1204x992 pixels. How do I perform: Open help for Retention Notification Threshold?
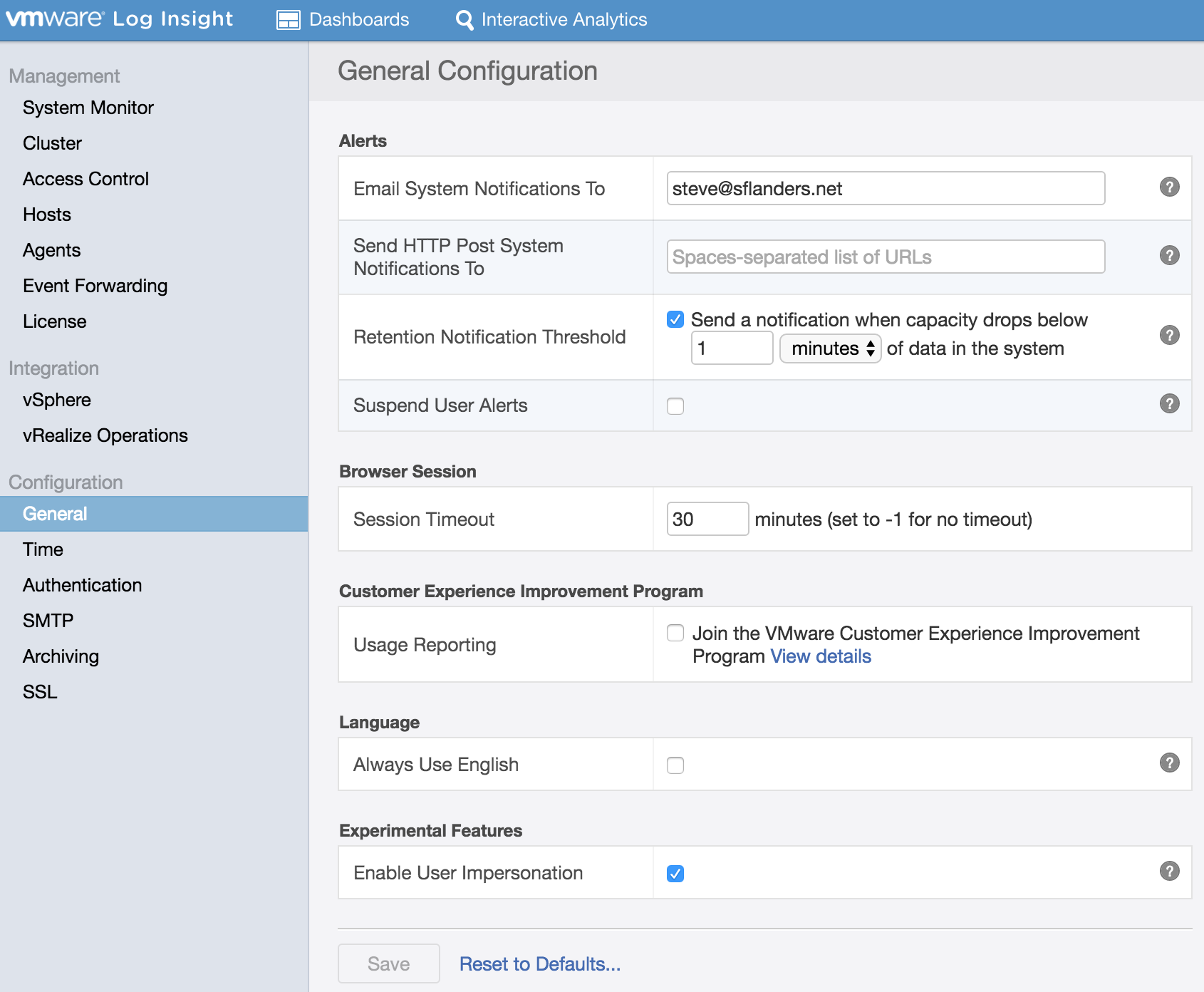(x=1169, y=335)
